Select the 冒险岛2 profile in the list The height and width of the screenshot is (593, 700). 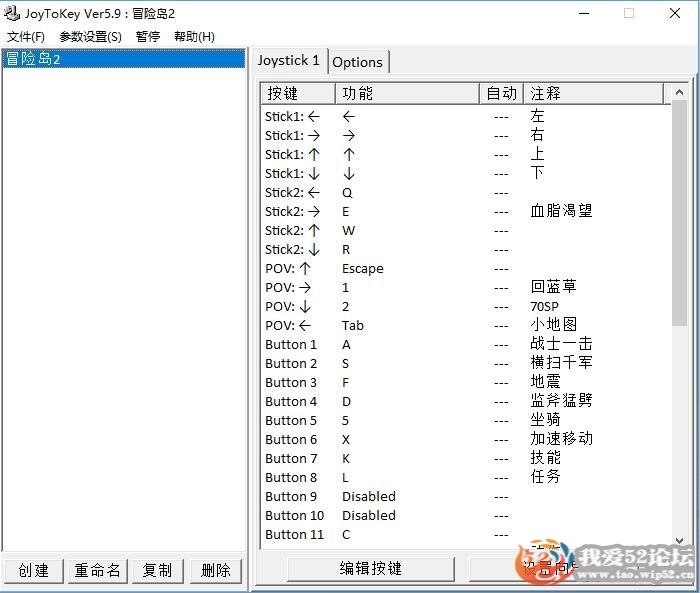124,59
